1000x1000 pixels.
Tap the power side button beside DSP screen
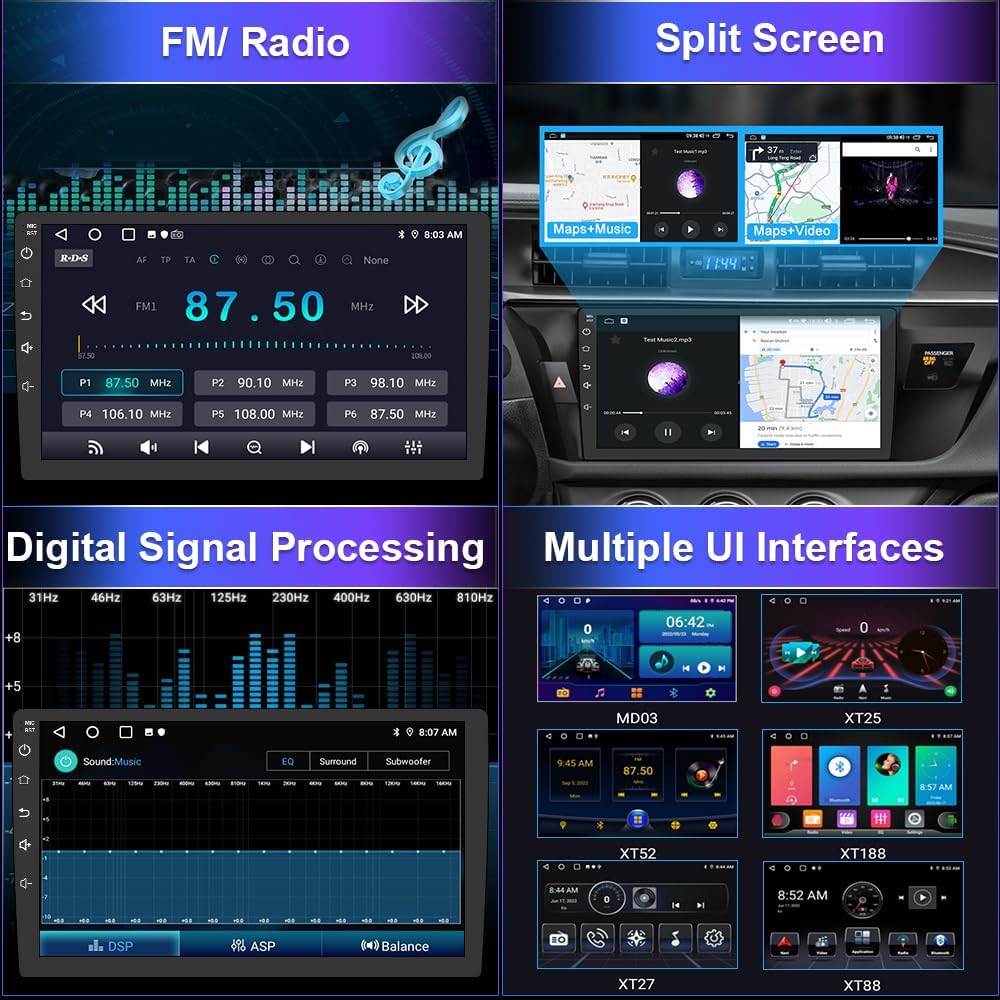(25, 750)
